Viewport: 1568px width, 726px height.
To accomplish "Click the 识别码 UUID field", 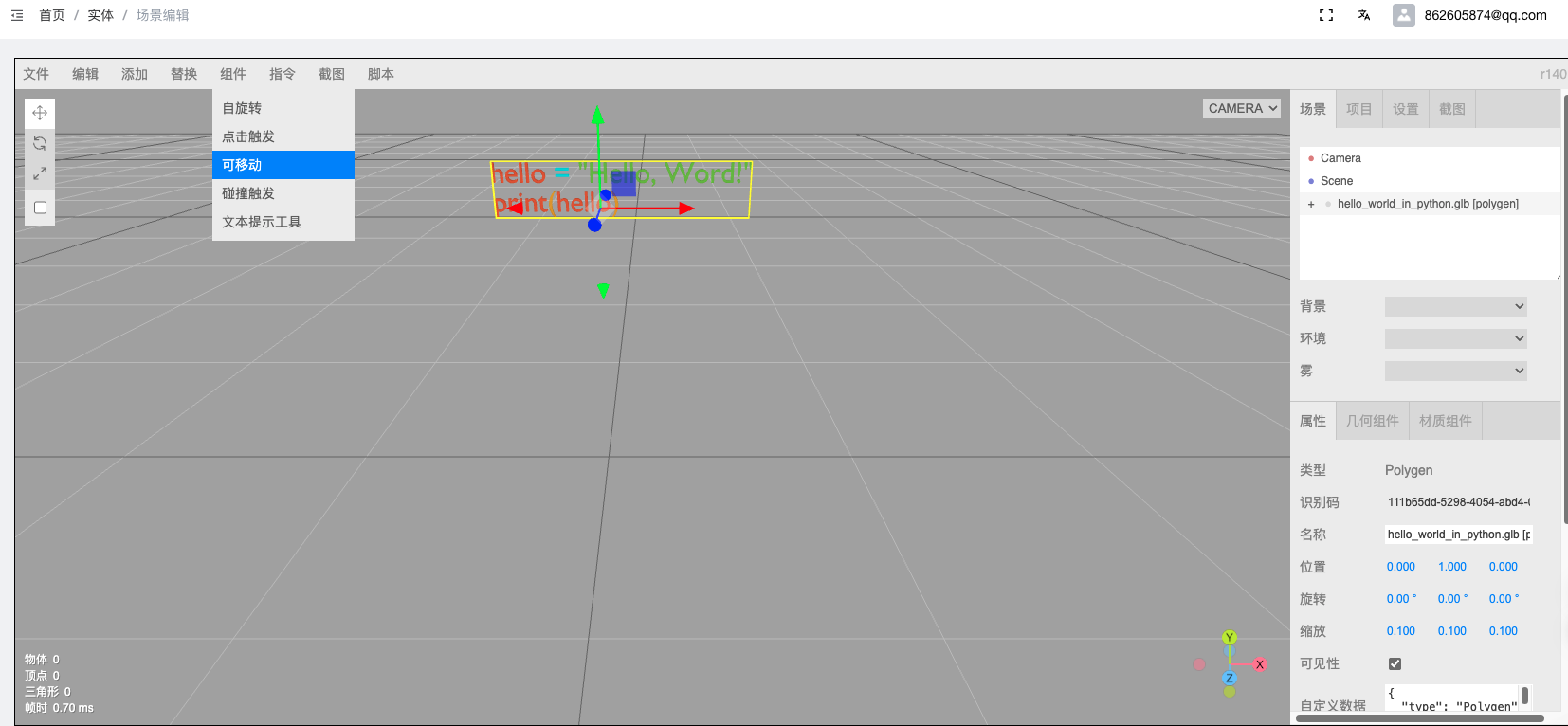I will click(1459, 502).
